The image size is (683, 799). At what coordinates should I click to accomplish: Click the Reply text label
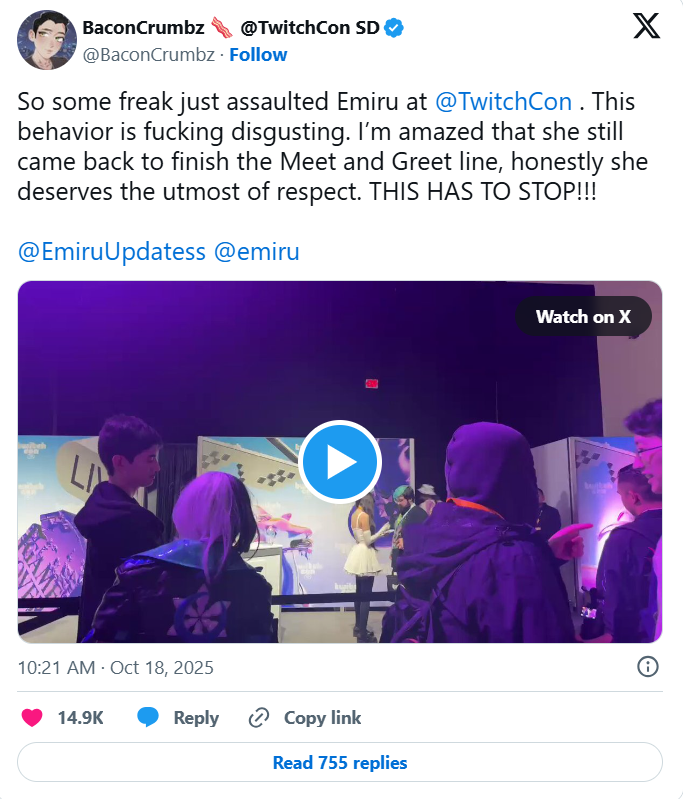196,717
